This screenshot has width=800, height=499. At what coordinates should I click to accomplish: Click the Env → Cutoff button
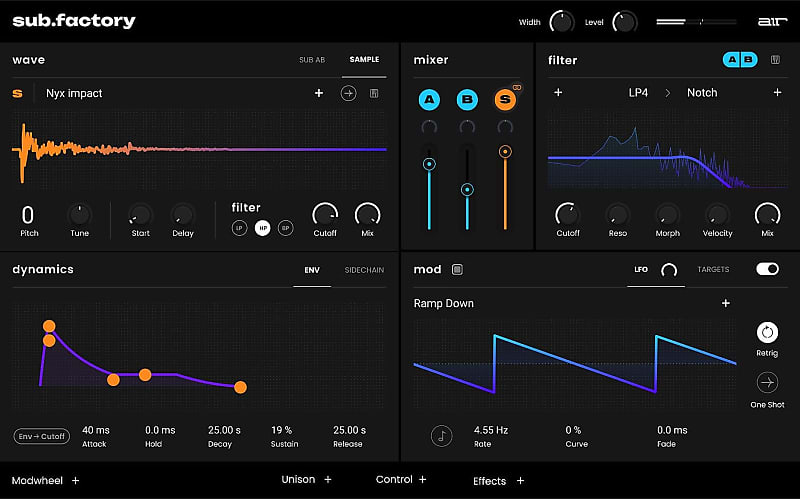click(41, 436)
